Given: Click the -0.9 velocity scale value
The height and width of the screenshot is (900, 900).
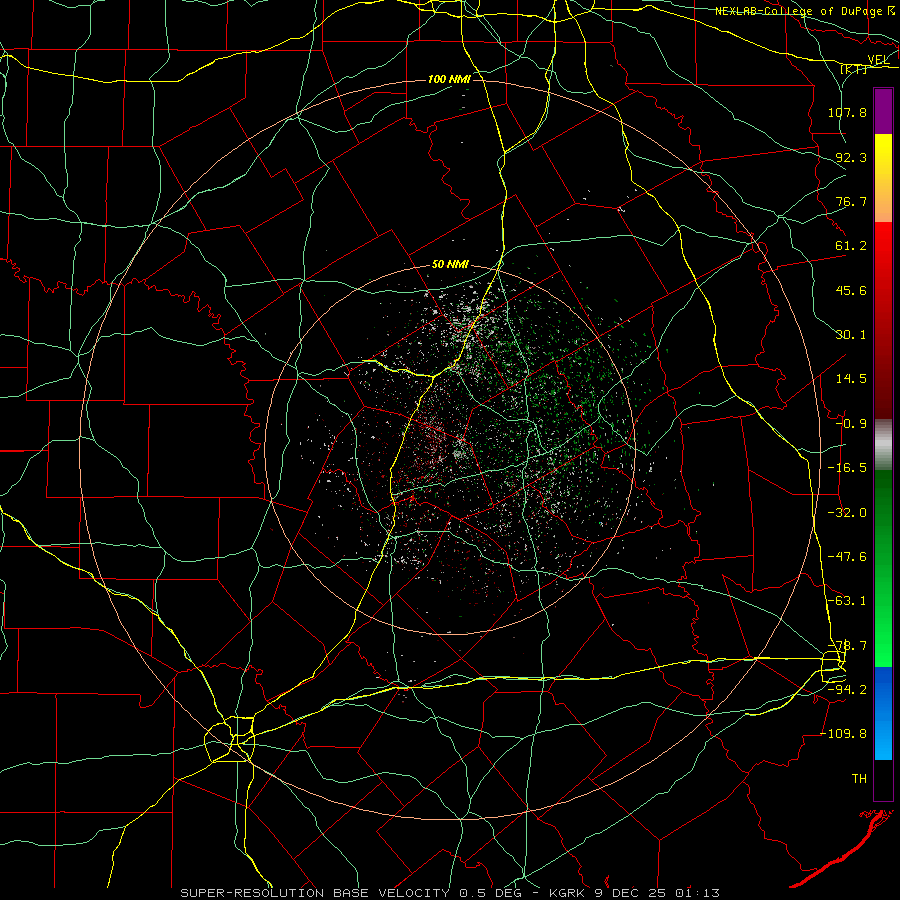Looking at the screenshot, I should [851, 424].
